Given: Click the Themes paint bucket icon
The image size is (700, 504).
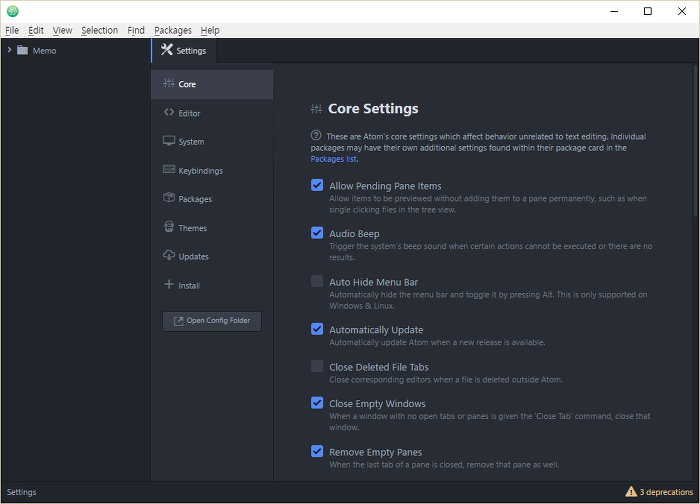Looking at the screenshot, I should tap(169, 226).
